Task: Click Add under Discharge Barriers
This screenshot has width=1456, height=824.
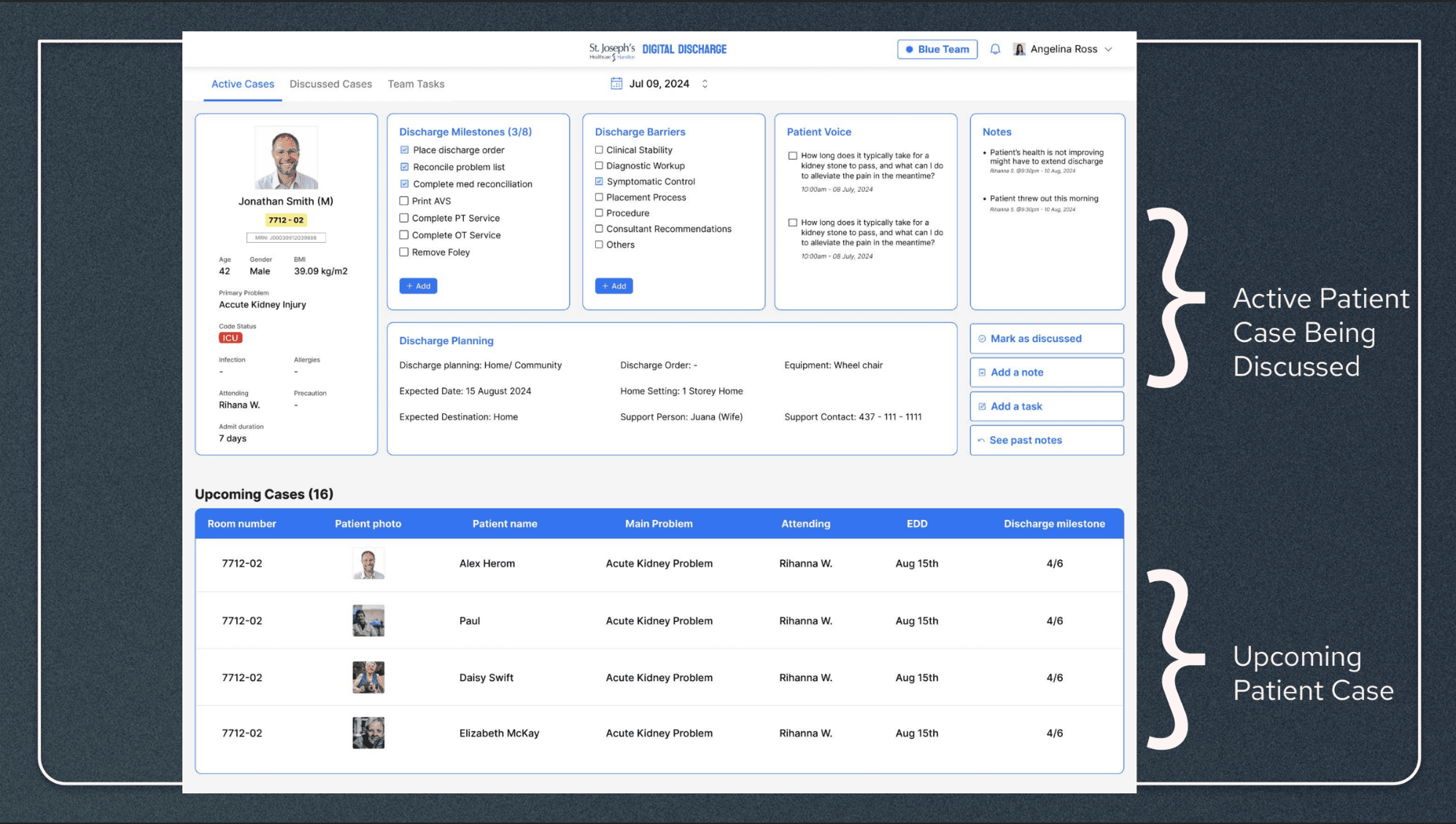Action: (x=613, y=286)
